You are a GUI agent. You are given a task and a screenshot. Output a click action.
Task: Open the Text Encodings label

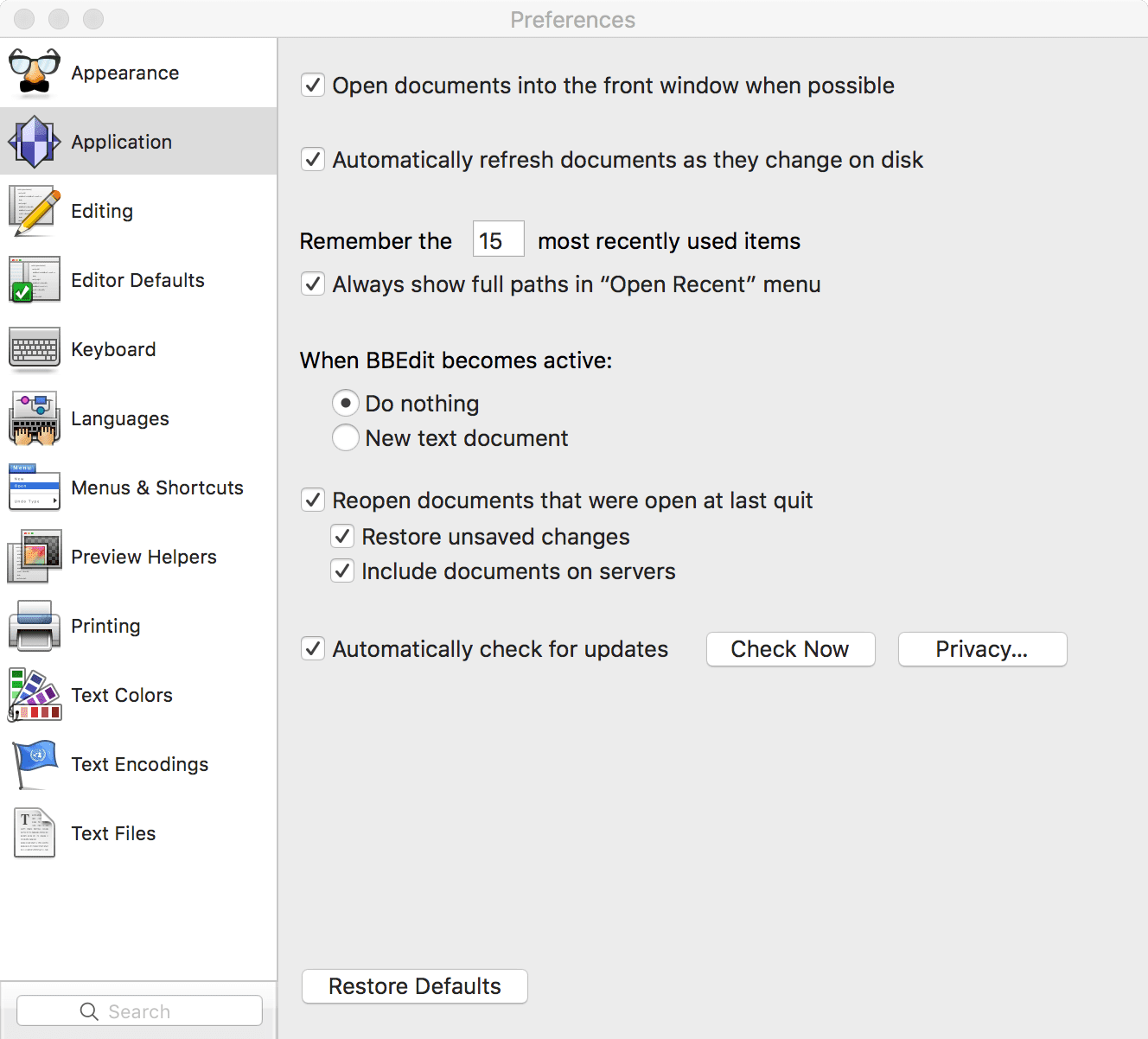point(140,764)
